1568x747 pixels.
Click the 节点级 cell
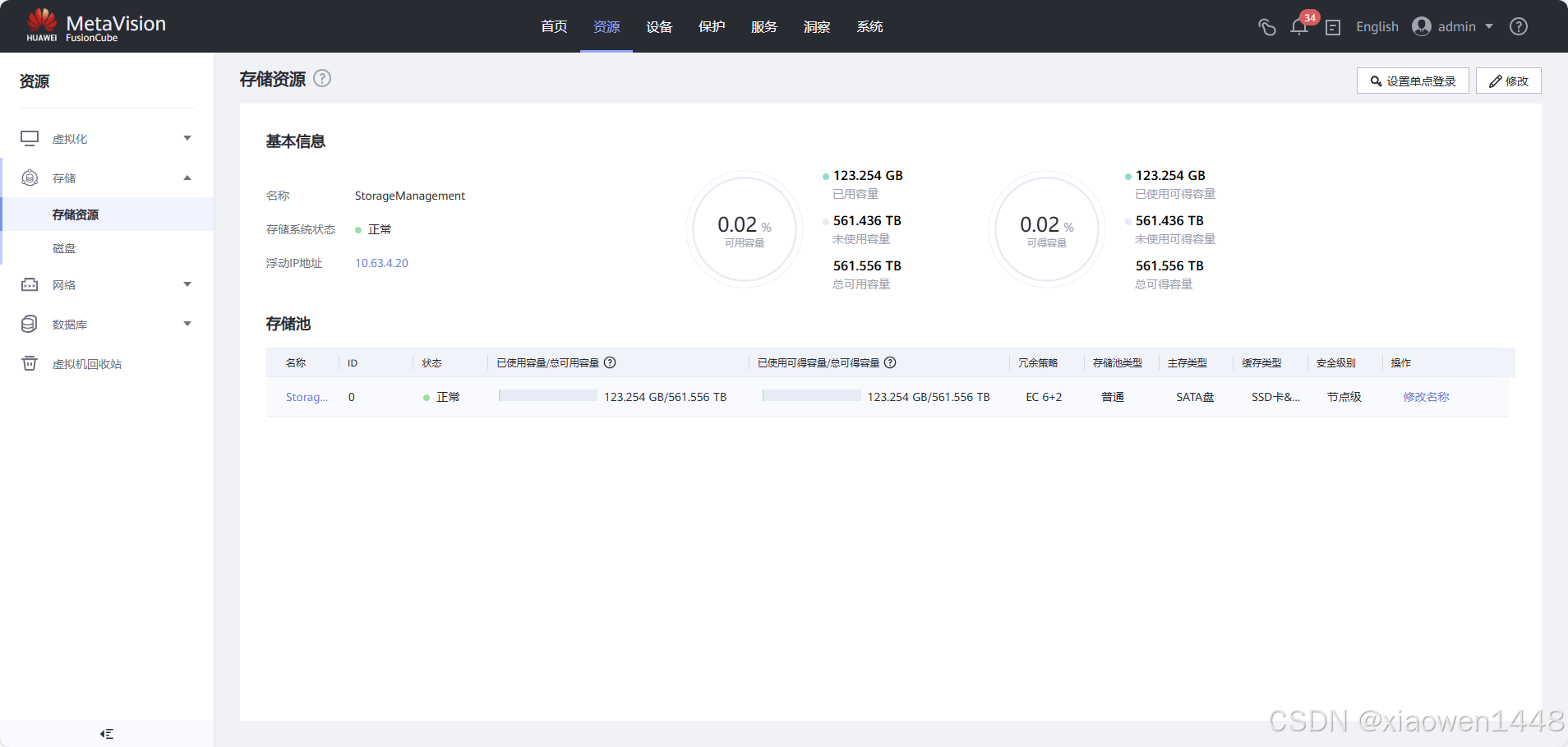[x=1344, y=397]
